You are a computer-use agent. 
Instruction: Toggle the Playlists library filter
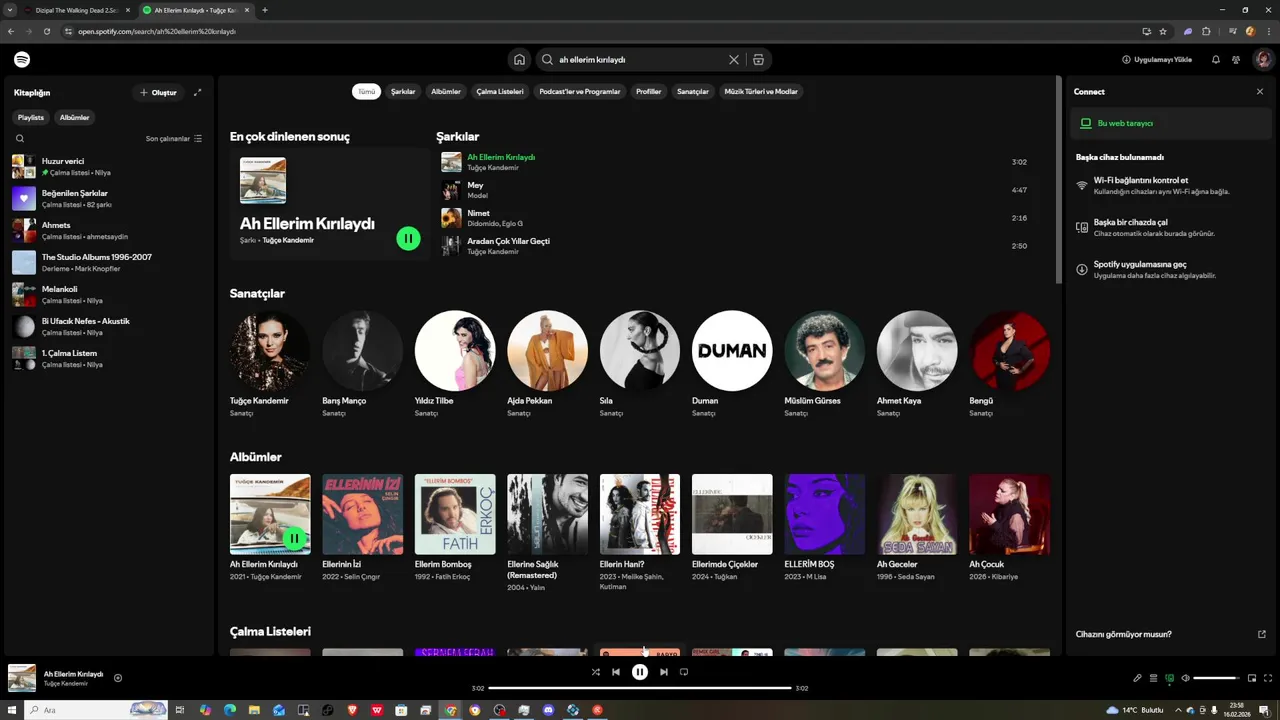[x=31, y=117]
